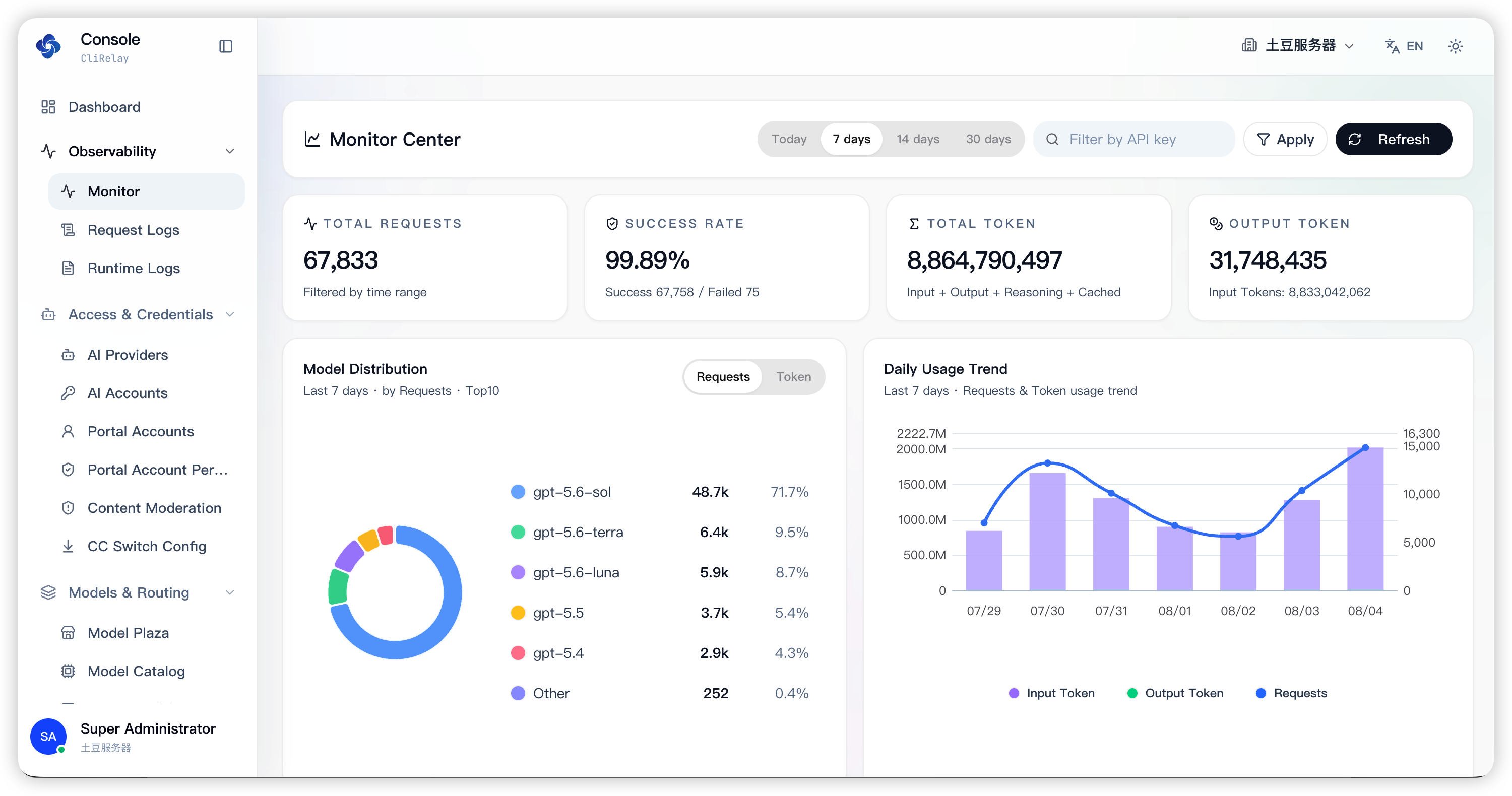Select the gpt-5.4 legend row
Image resolution: width=1512 pixels, height=796 pixels.
[x=660, y=653]
